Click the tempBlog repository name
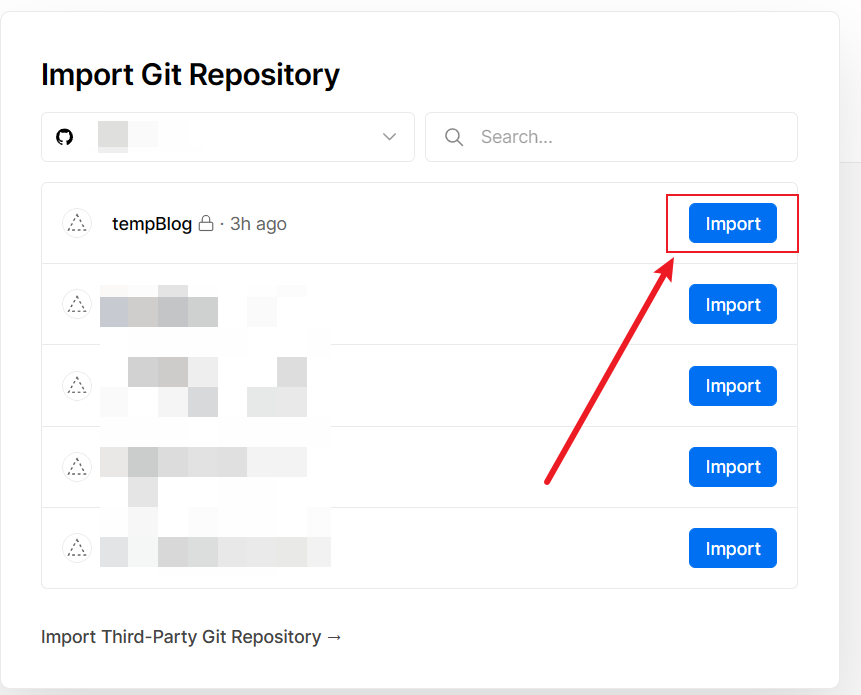This screenshot has height=695, width=861. click(152, 224)
